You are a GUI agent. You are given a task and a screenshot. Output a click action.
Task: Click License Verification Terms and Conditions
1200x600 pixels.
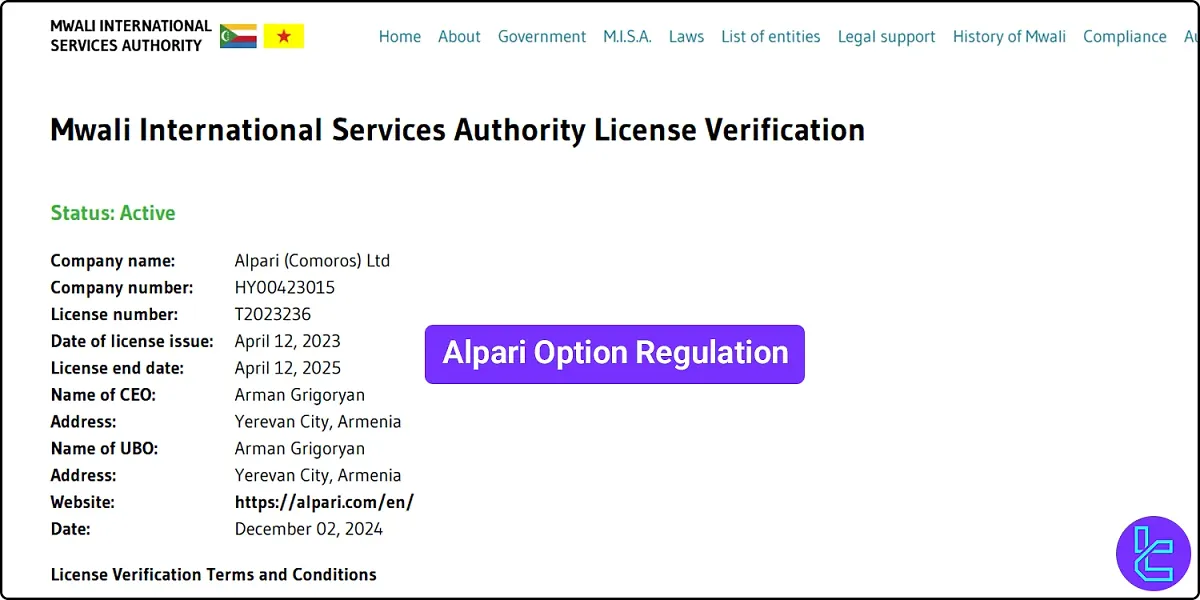click(213, 575)
